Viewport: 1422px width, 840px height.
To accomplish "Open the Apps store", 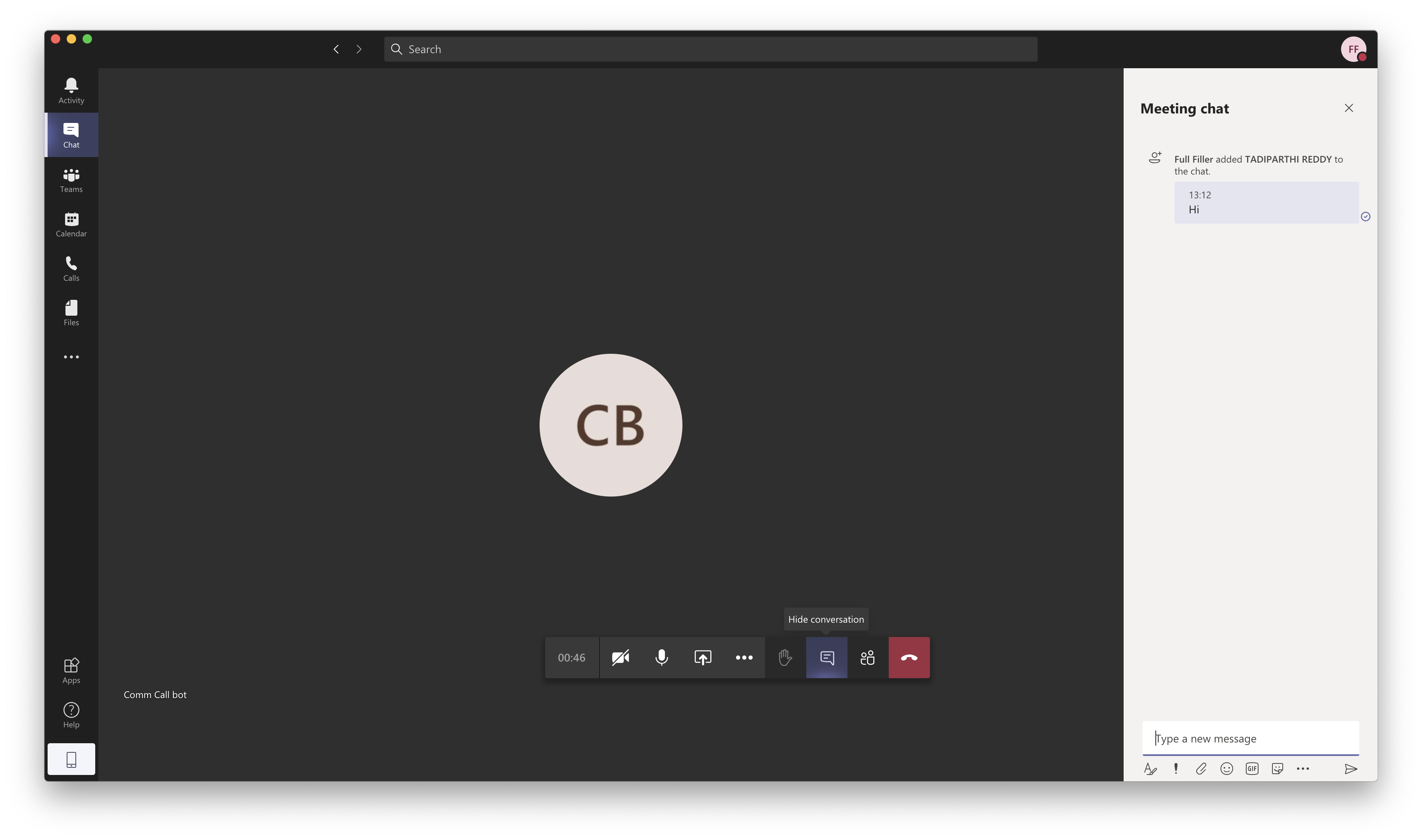I will click(71, 671).
